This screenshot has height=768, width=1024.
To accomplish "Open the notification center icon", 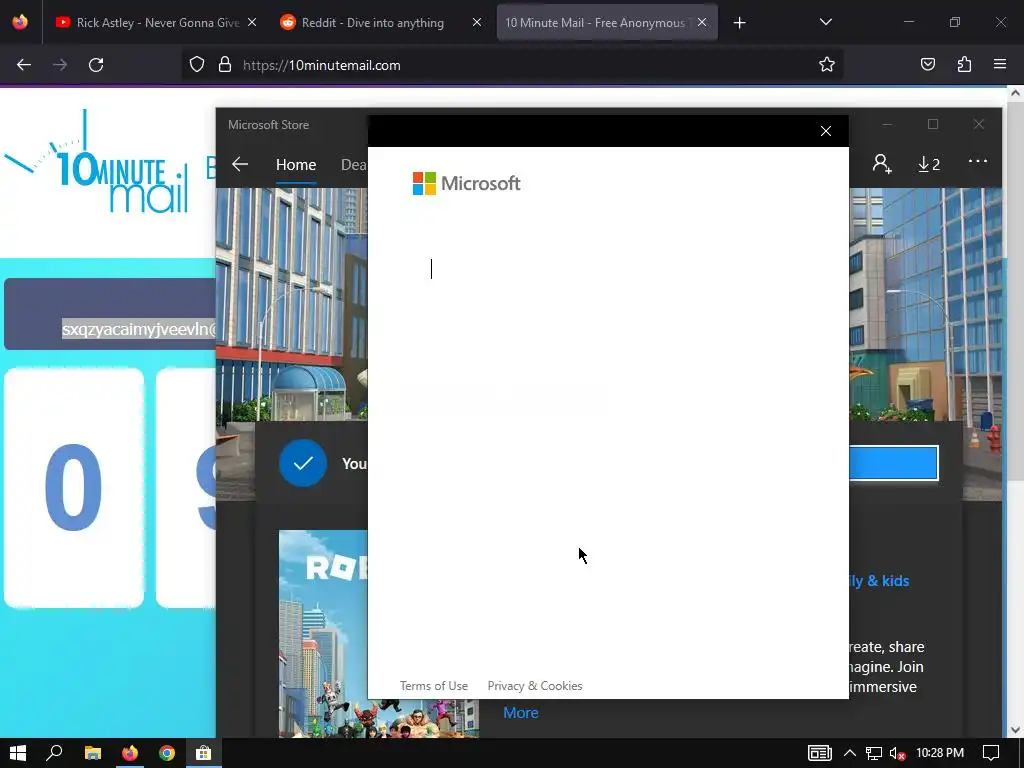I will point(991,753).
